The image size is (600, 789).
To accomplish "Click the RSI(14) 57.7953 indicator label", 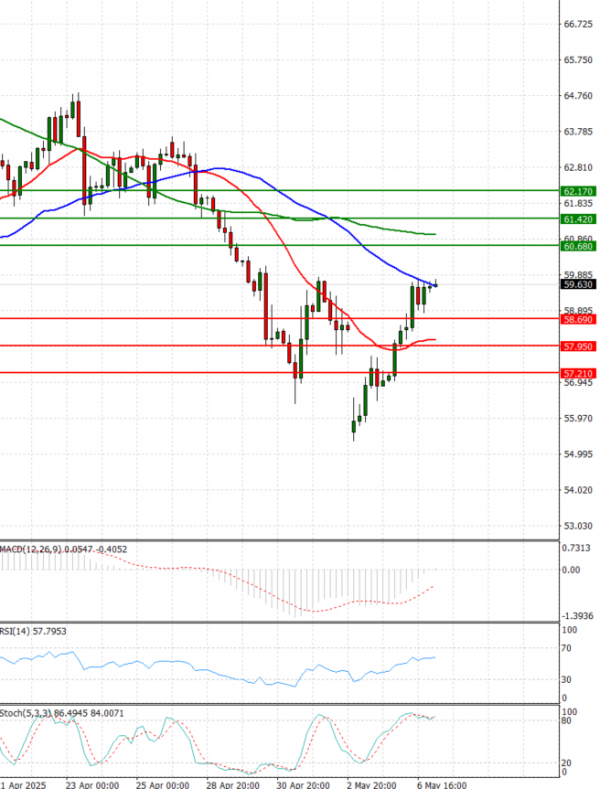I will click(x=33, y=631).
